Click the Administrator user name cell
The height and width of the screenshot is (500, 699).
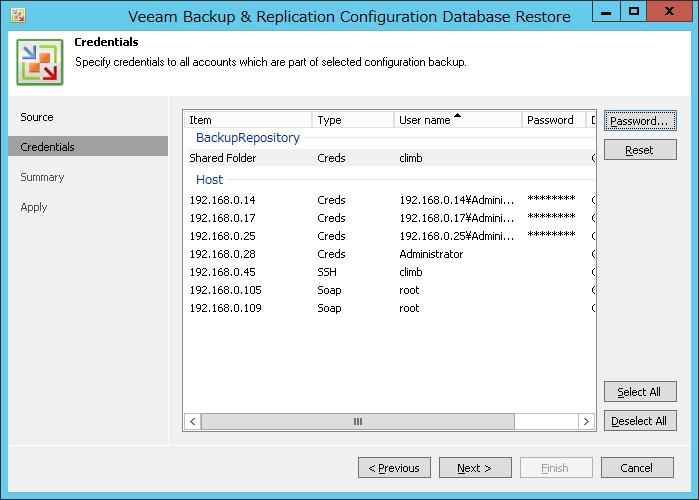431,254
